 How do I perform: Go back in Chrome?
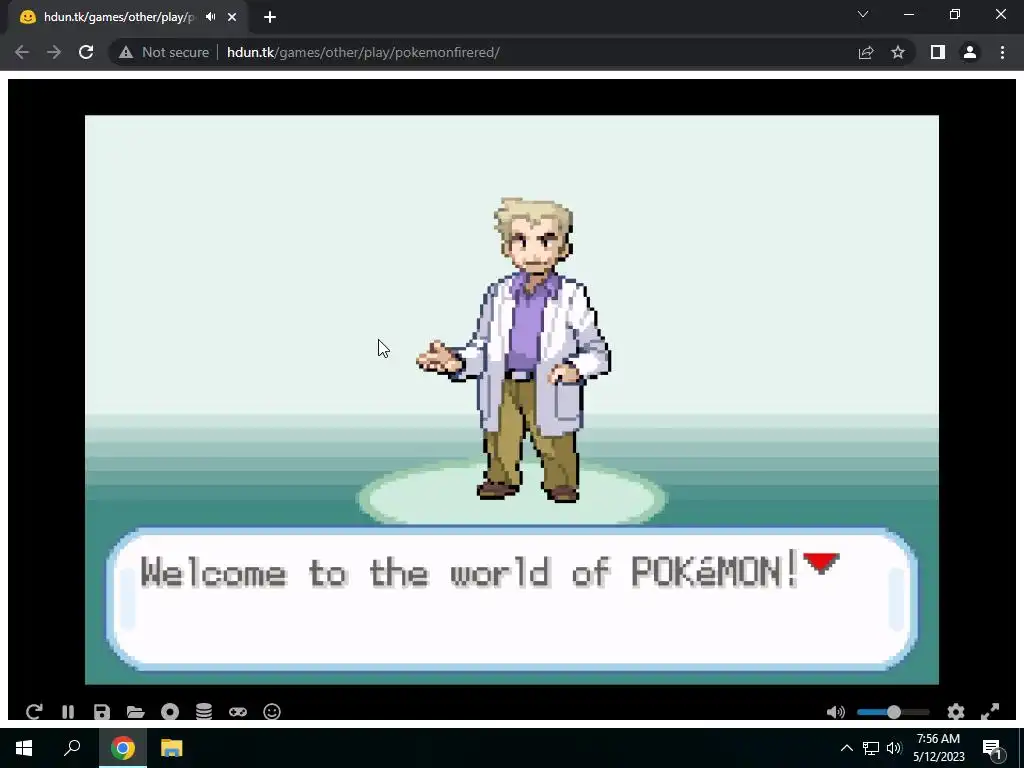(22, 52)
